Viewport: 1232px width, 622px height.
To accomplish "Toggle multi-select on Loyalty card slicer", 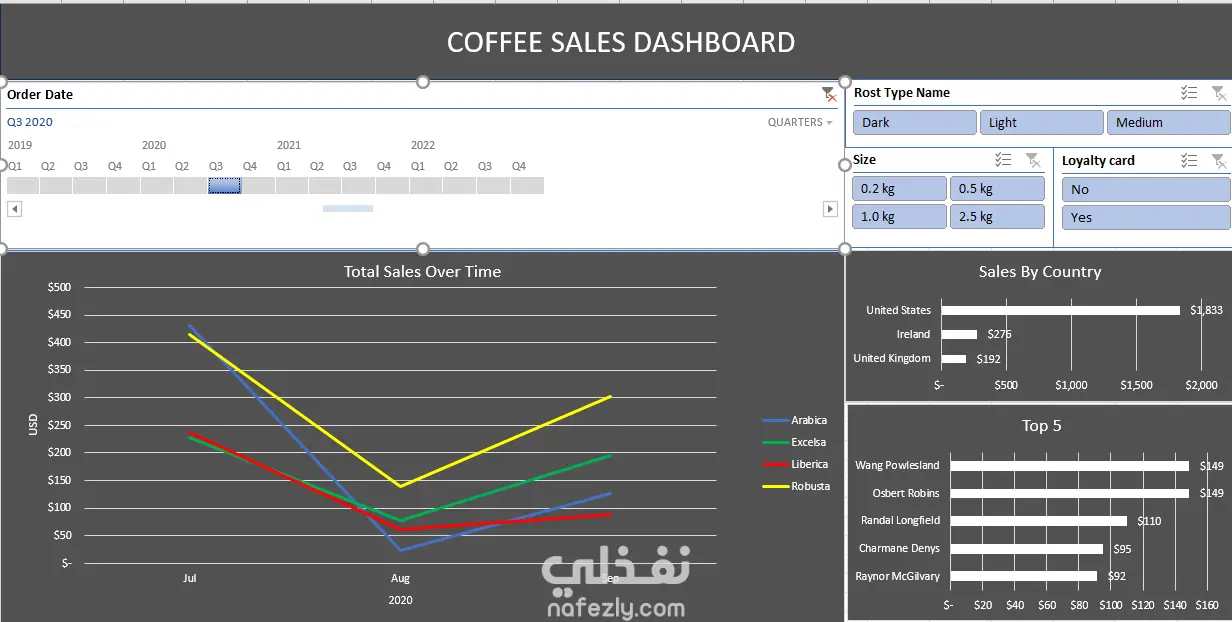I will click(1189, 160).
